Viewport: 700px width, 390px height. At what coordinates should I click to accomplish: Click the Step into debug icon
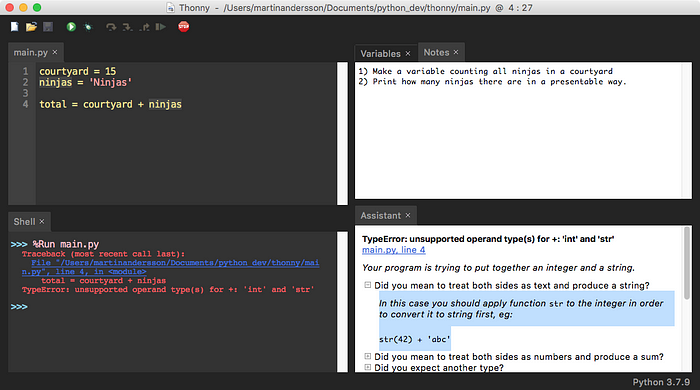click(x=128, y=27)
